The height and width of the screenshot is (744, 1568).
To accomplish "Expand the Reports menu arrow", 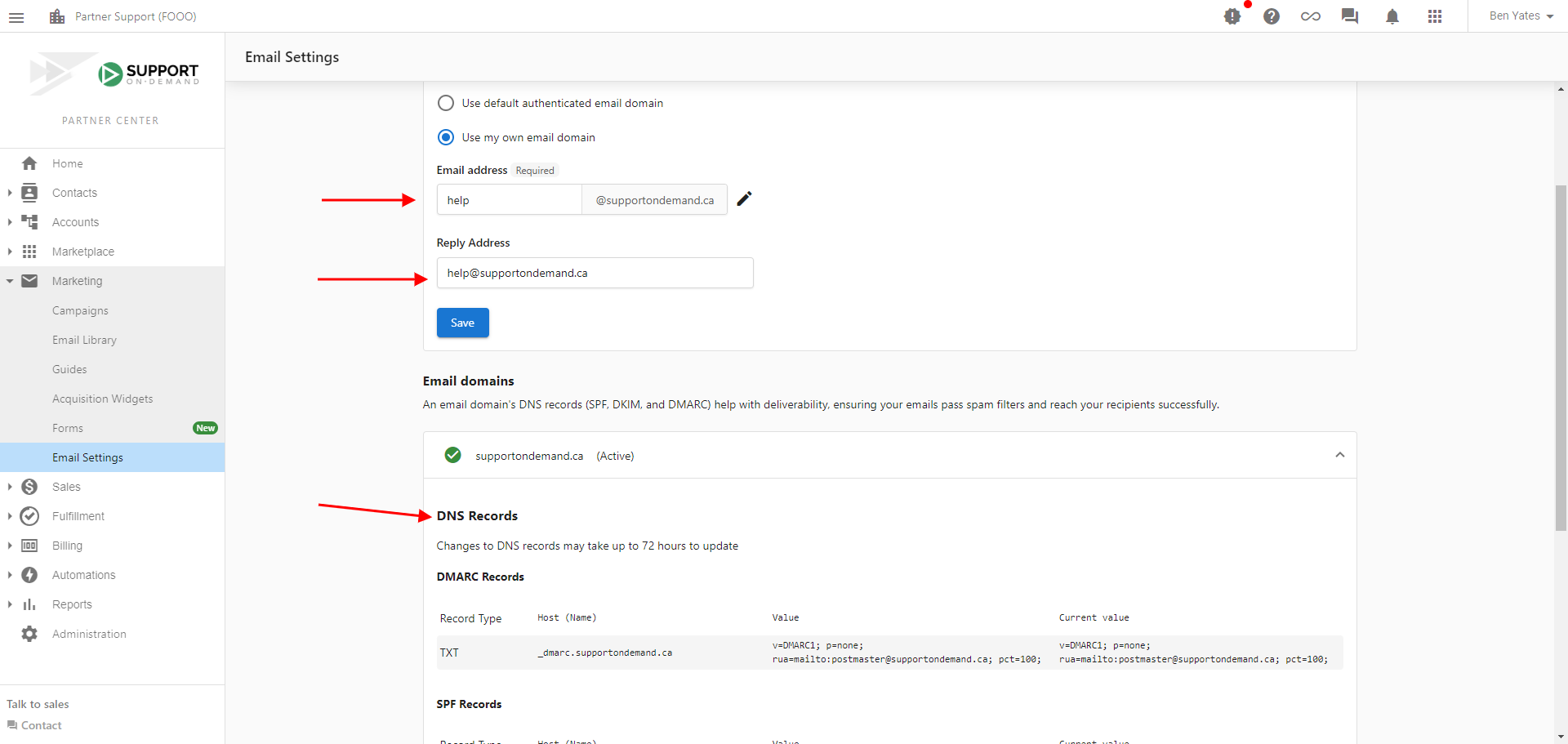I will click(10, 604).
